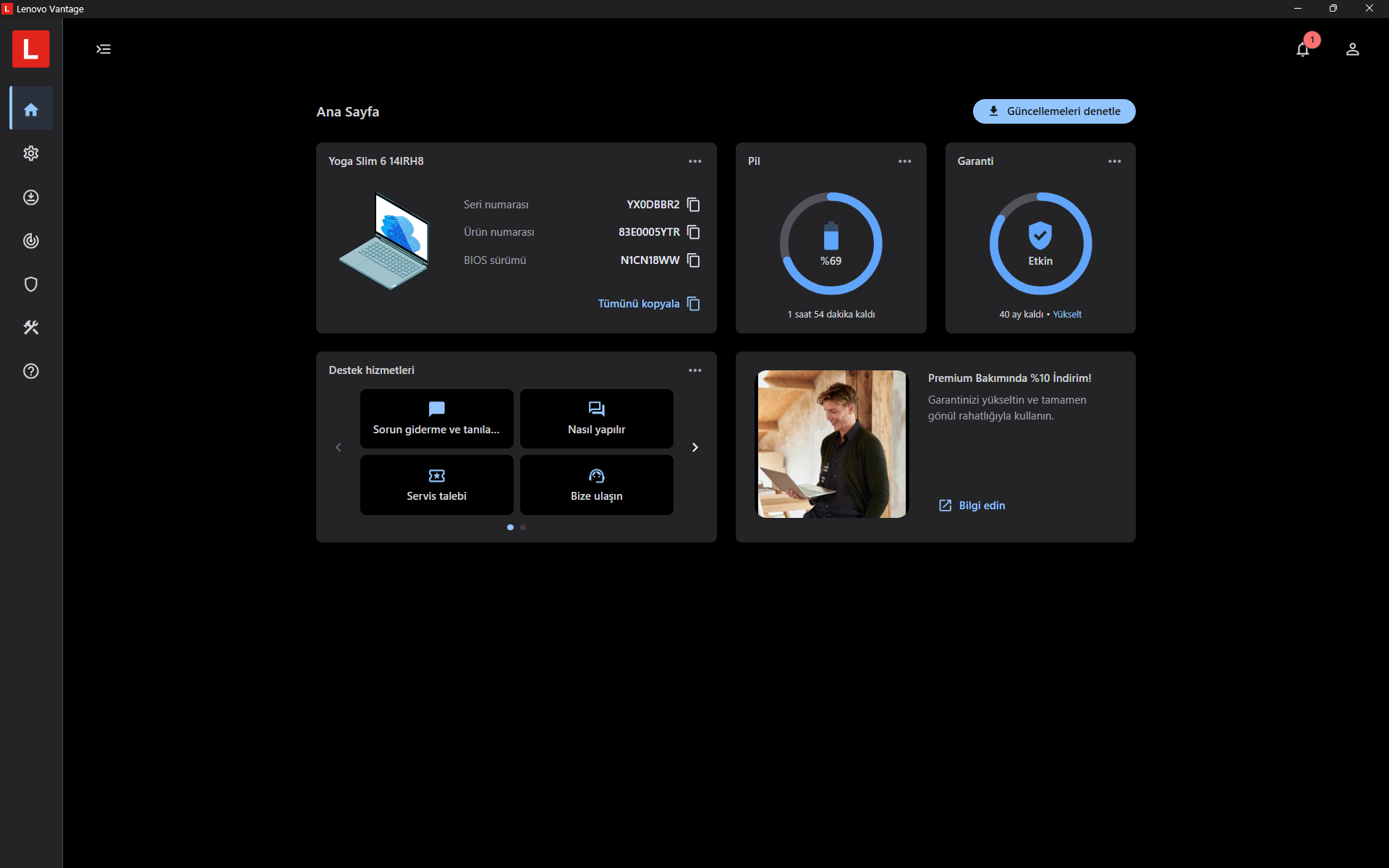Image resolution: width=1389 pixels, height=868 pixels.
Task: Go to the Home sidebar icon
Action: coord(31,109)
